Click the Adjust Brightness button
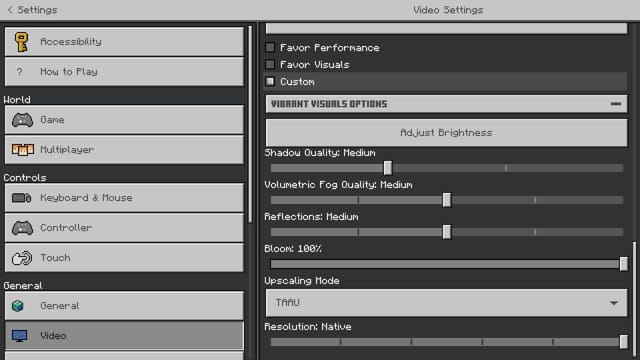The image size is (640, 360). pos(446,133)
